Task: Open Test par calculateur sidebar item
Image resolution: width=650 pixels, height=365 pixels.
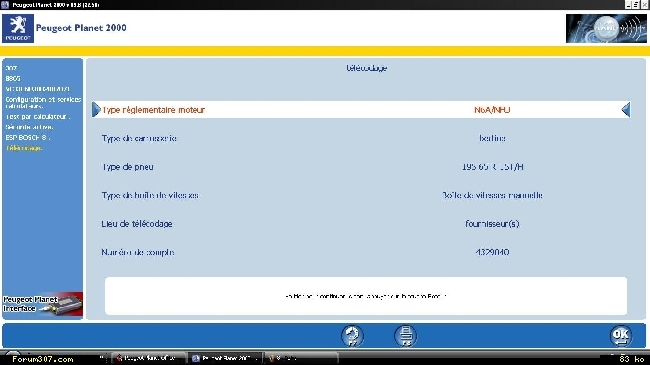Action: 37,117
